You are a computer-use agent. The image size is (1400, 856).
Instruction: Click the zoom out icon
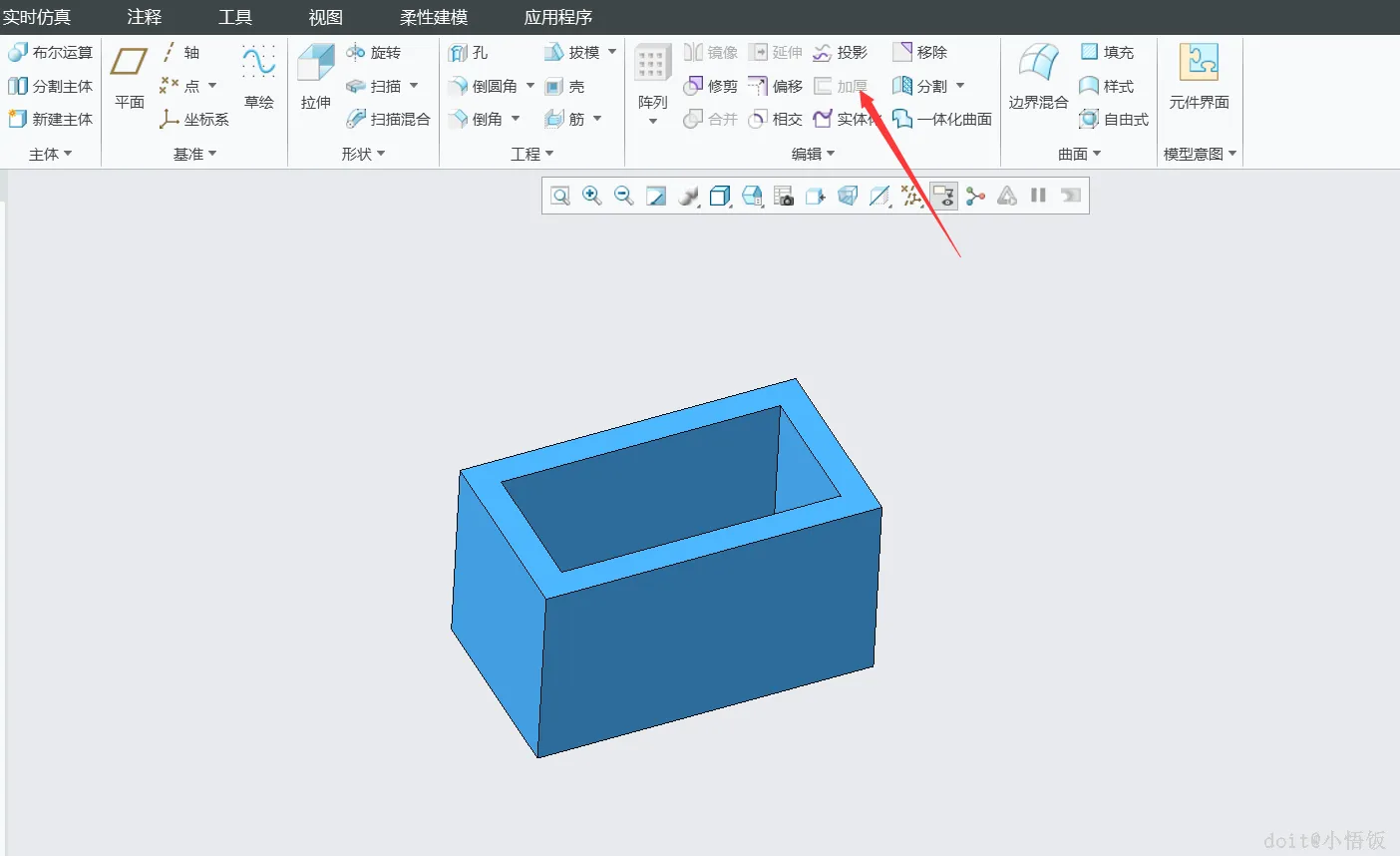coord(624,196)
